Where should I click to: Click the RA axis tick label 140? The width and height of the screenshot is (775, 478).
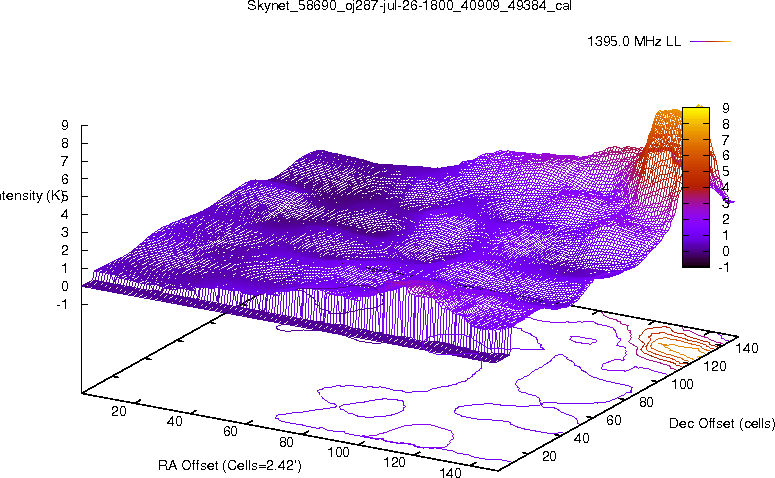(x=450, y=473)
